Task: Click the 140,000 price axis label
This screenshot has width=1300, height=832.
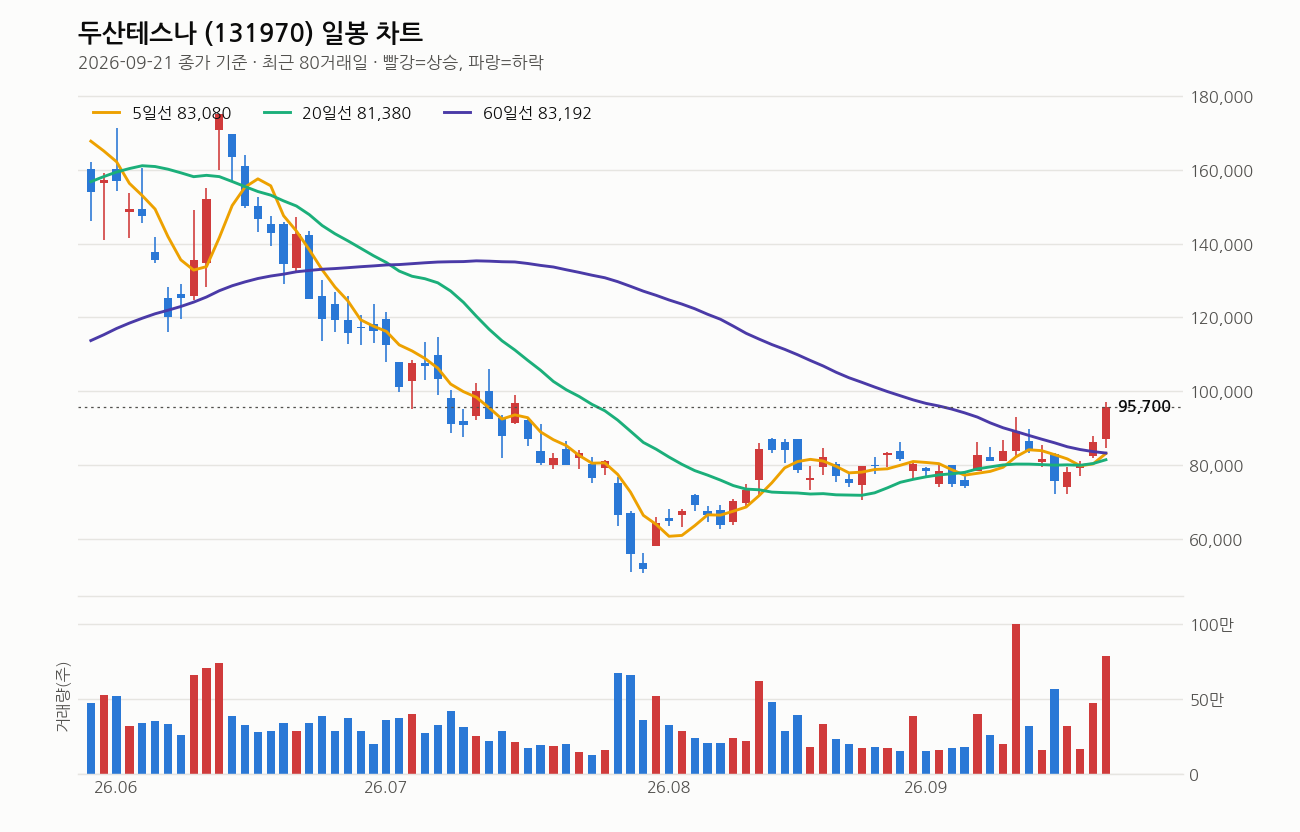Action: pyautogui.click(x=1221, y=245)
